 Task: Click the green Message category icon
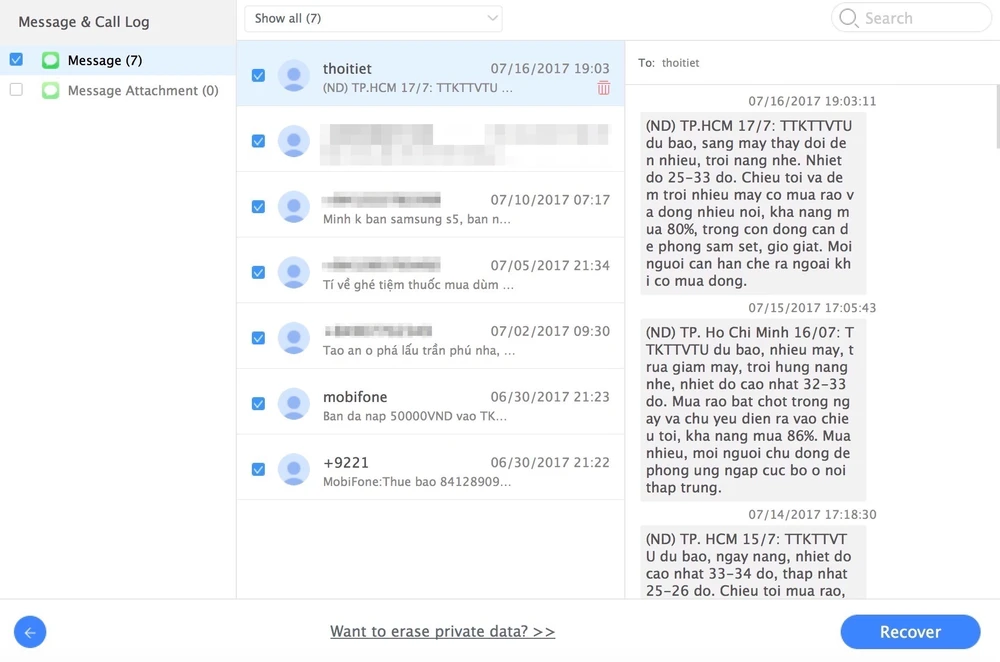50,61
